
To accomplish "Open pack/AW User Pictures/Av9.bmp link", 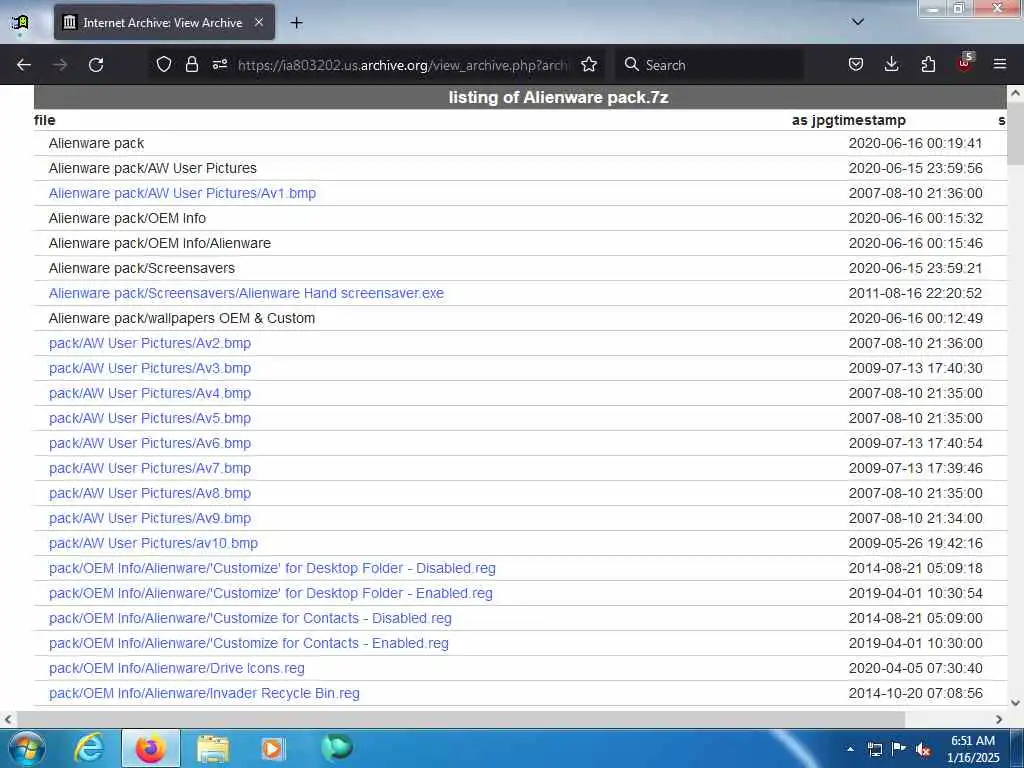I will (150, 519).
